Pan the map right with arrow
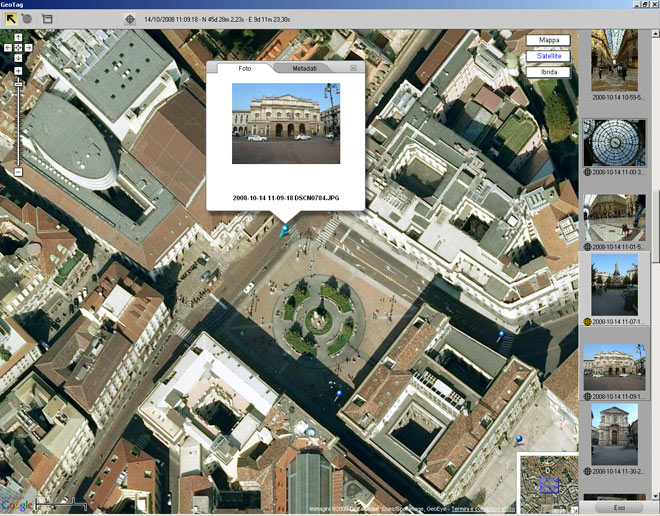 tap(28, 48)
